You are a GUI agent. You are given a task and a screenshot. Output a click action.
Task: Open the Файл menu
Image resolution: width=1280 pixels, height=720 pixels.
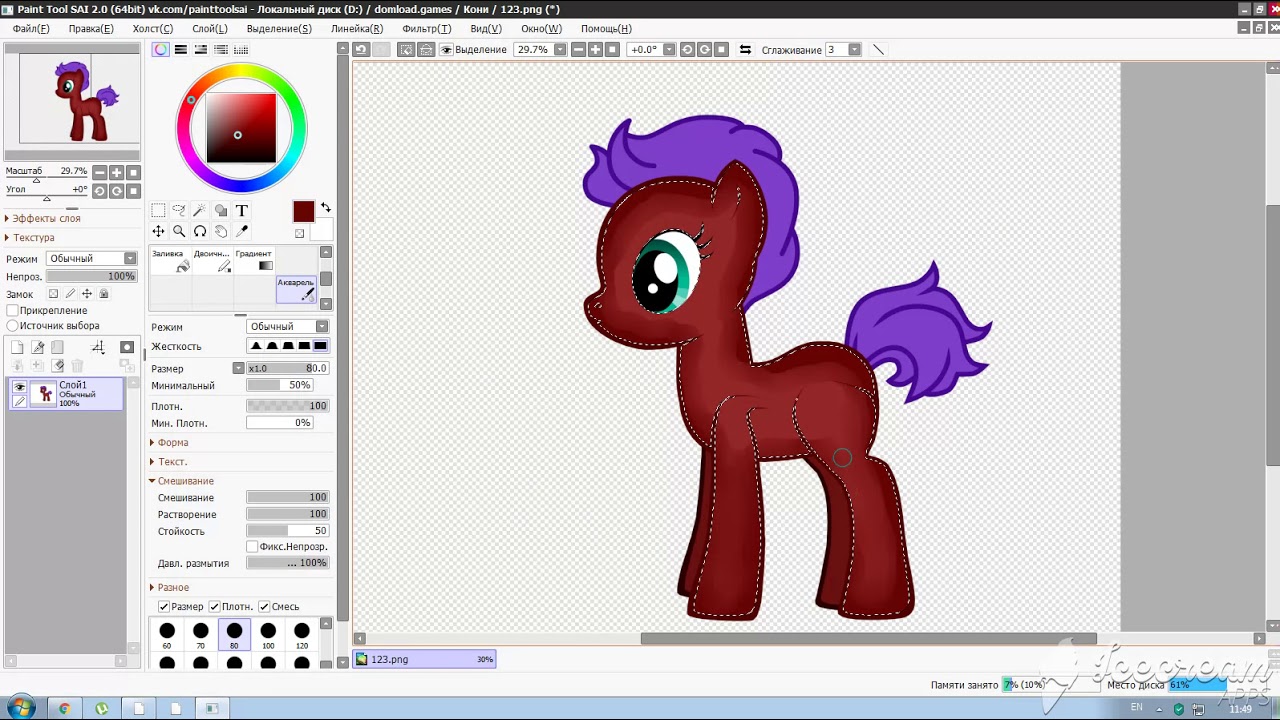(x=31, y=29)
